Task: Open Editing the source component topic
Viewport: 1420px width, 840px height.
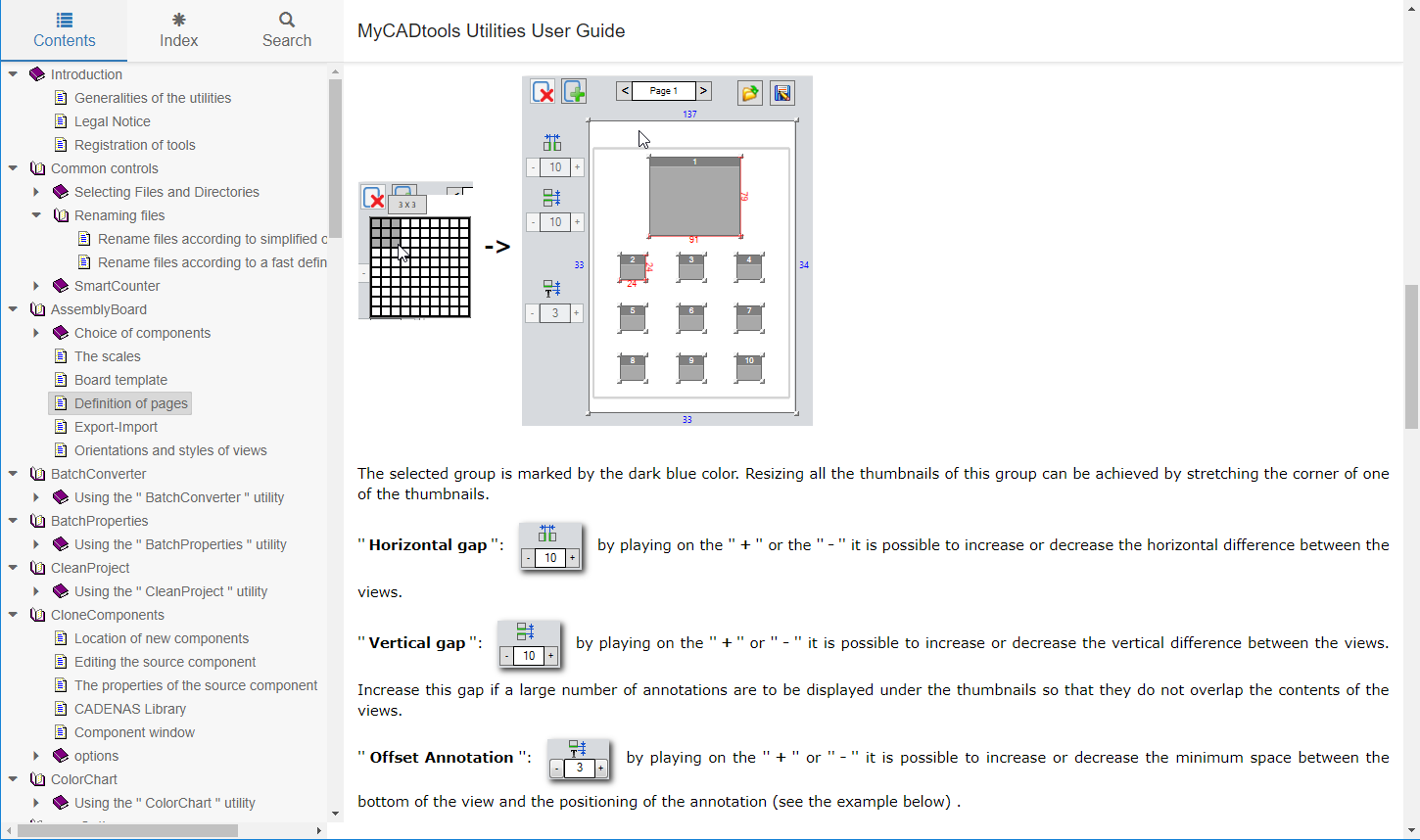Action: click(x=166, y=662)
